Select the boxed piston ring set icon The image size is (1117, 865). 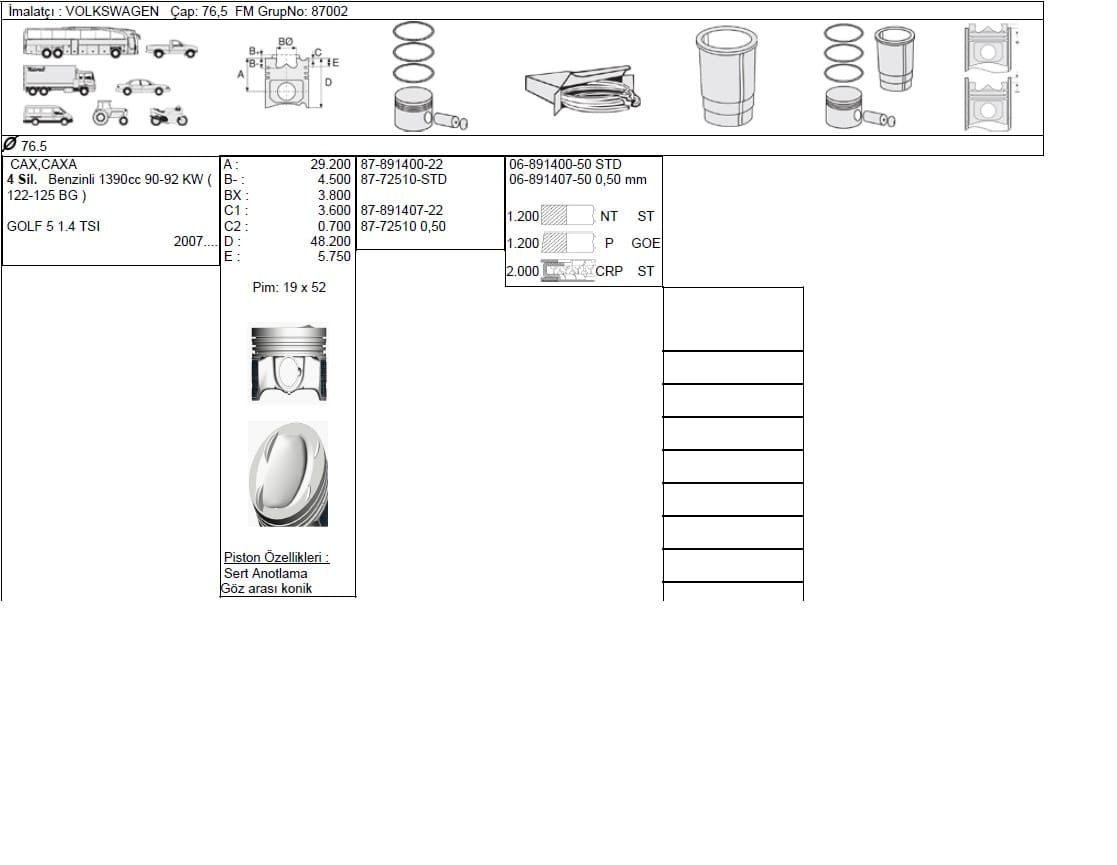tap(583, 90)
